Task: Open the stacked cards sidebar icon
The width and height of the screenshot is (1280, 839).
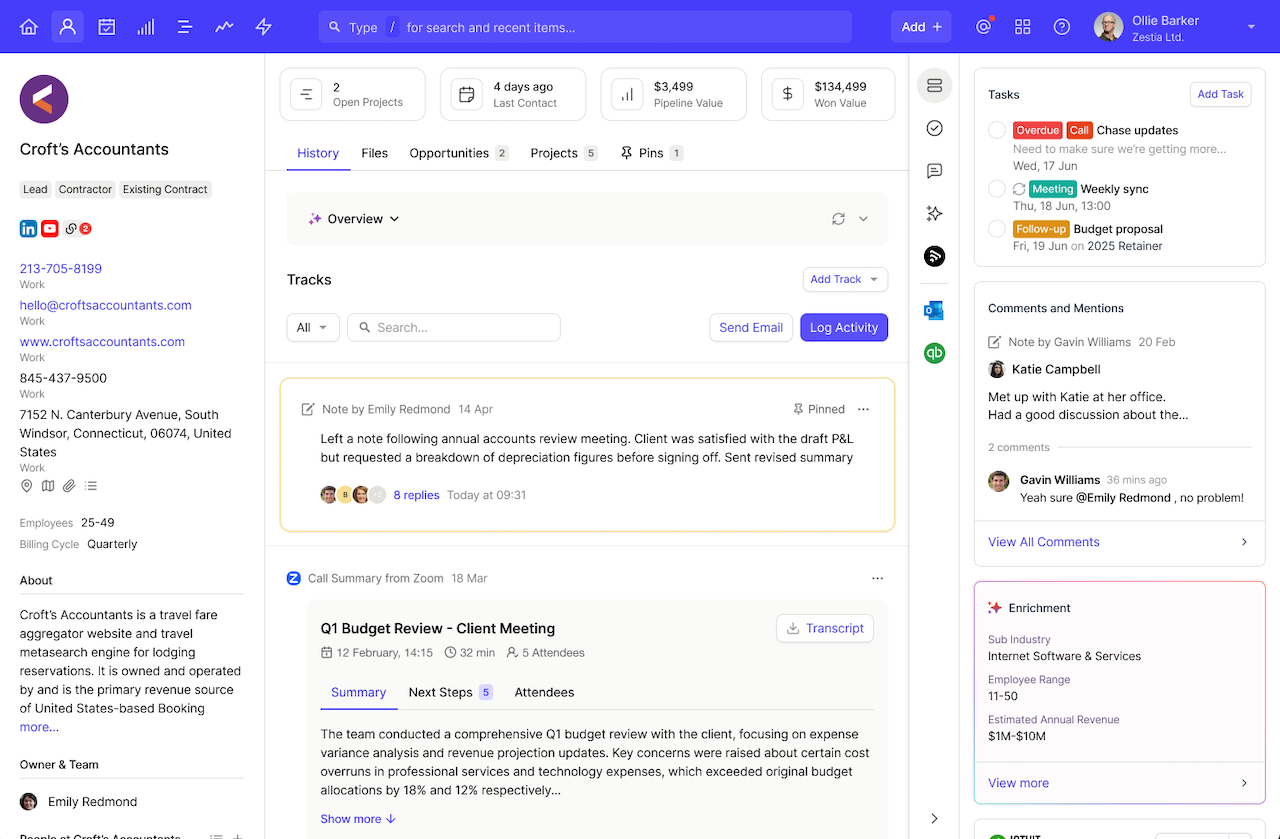Action: point(935,86)
